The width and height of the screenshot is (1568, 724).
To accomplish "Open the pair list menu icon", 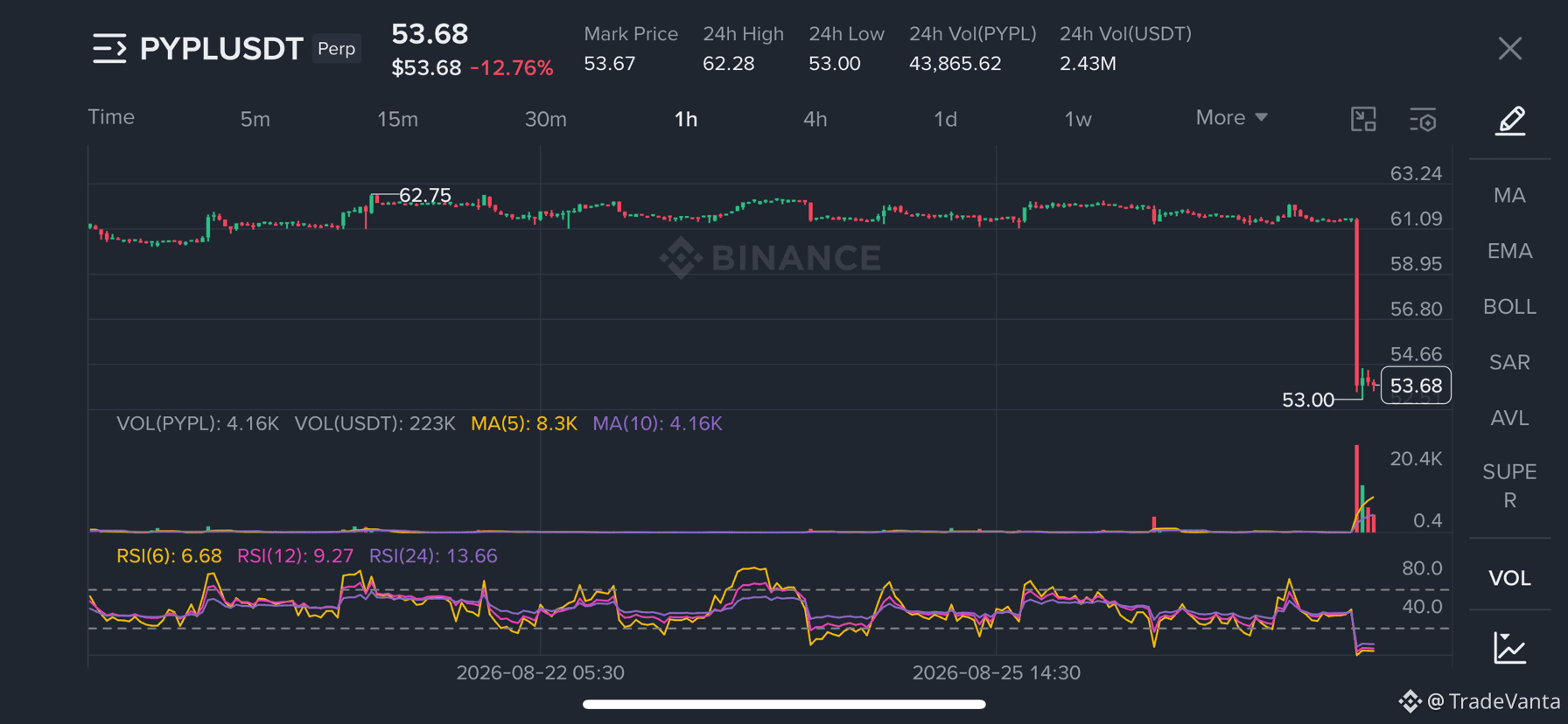I will pos(109,48).
